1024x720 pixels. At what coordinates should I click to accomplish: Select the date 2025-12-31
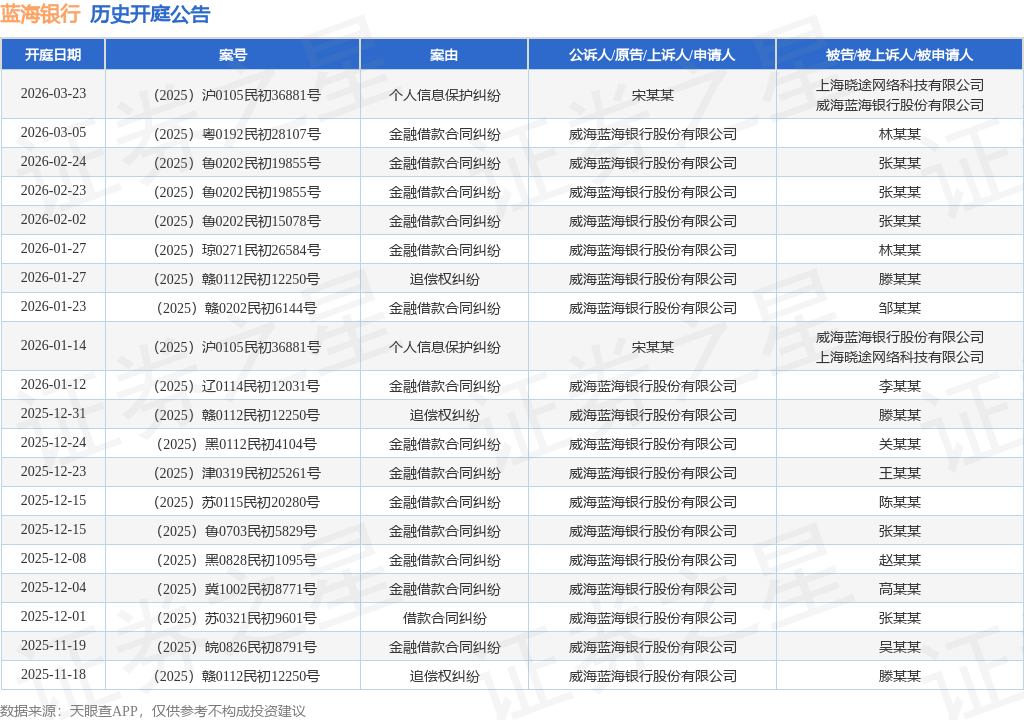pos(54,414)
